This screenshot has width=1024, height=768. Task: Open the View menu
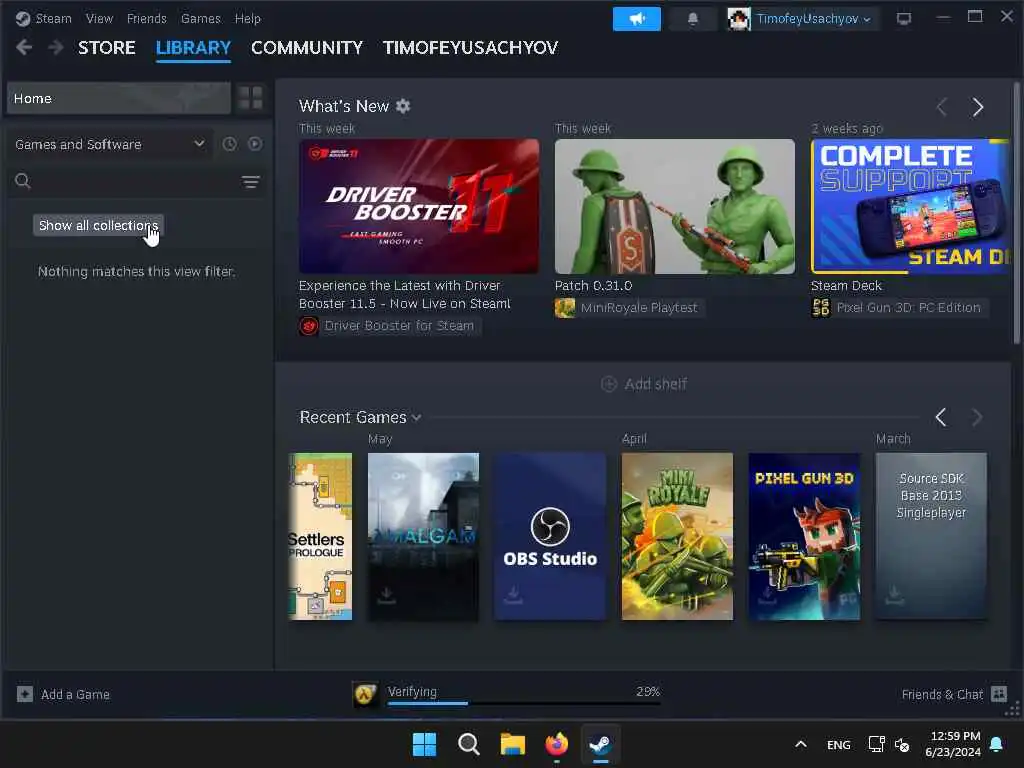(x=99, y=18)
